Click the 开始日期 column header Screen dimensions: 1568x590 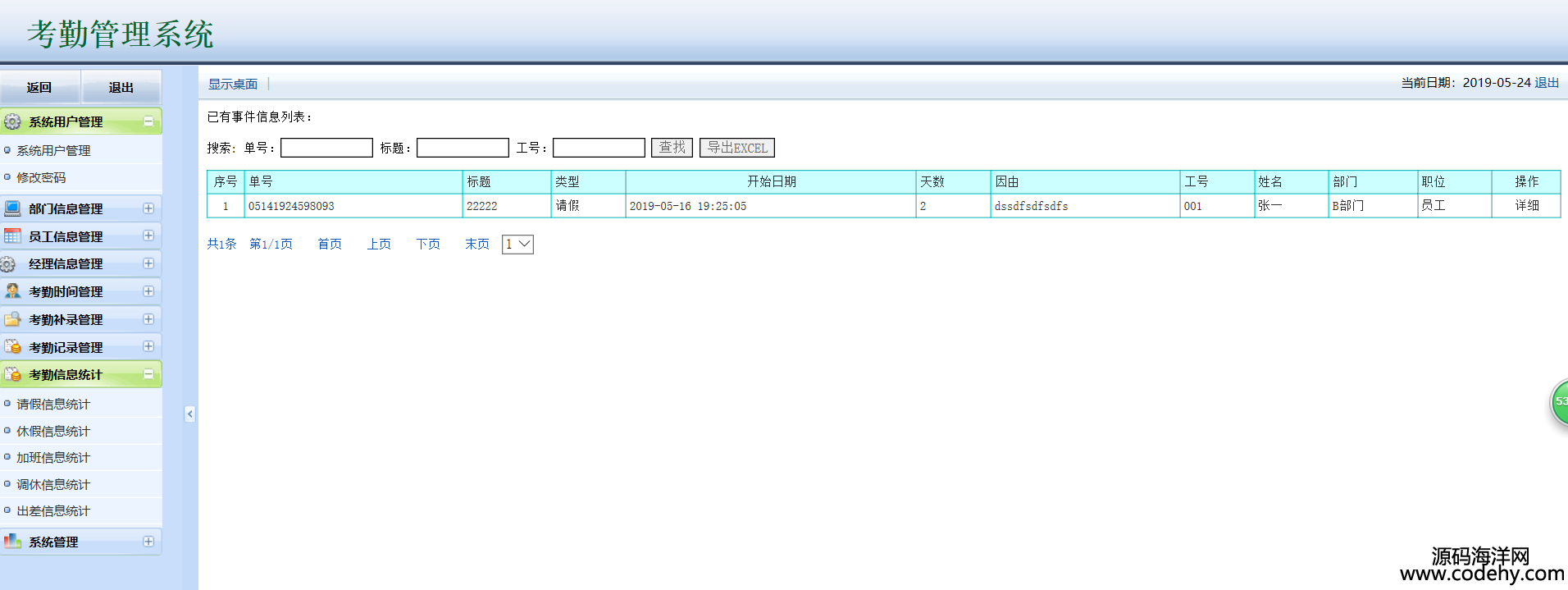click(x=771, y=182)
